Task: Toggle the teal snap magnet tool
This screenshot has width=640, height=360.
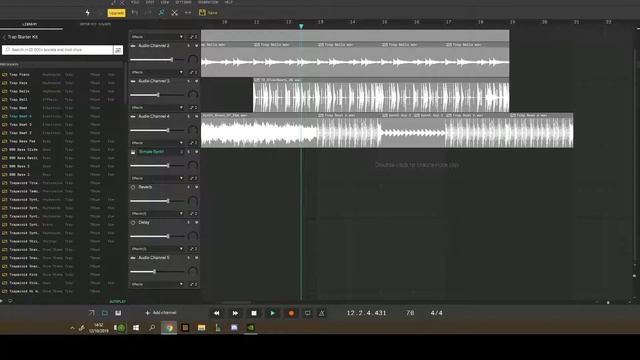Action: (x=162, y=13)
